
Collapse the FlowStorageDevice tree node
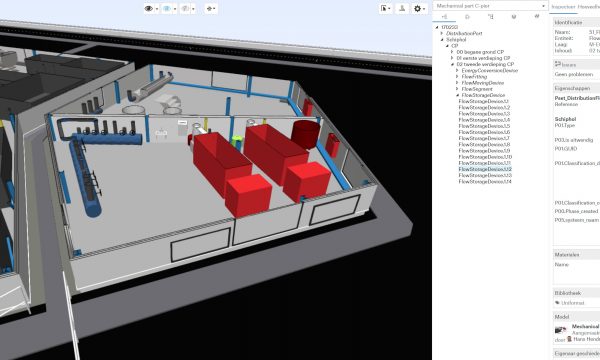click(457, 95)
